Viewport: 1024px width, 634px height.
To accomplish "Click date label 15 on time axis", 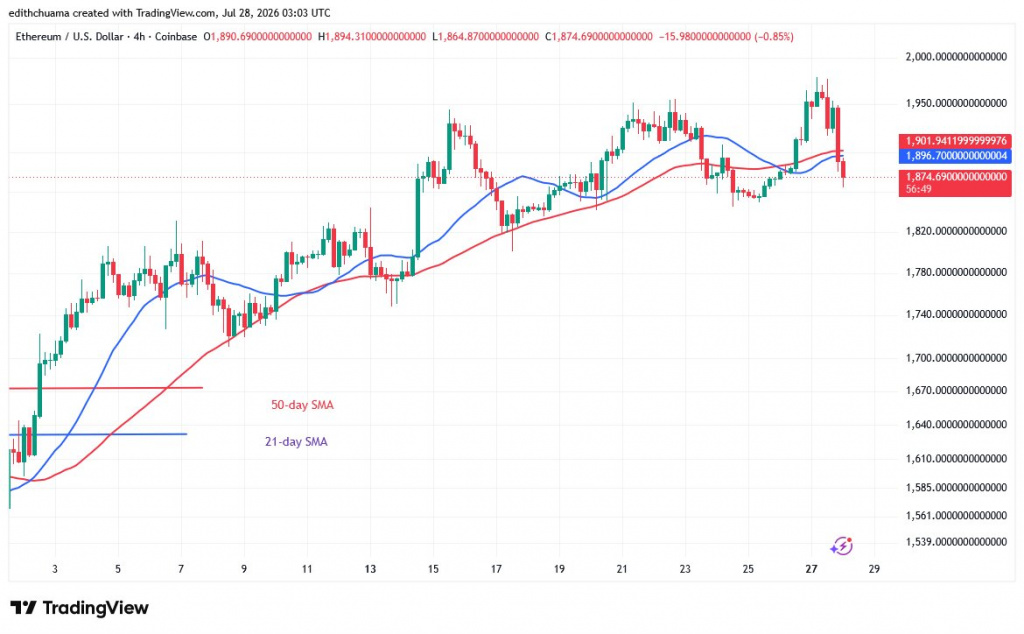I will pyautogui.click(x=433, y=569).
